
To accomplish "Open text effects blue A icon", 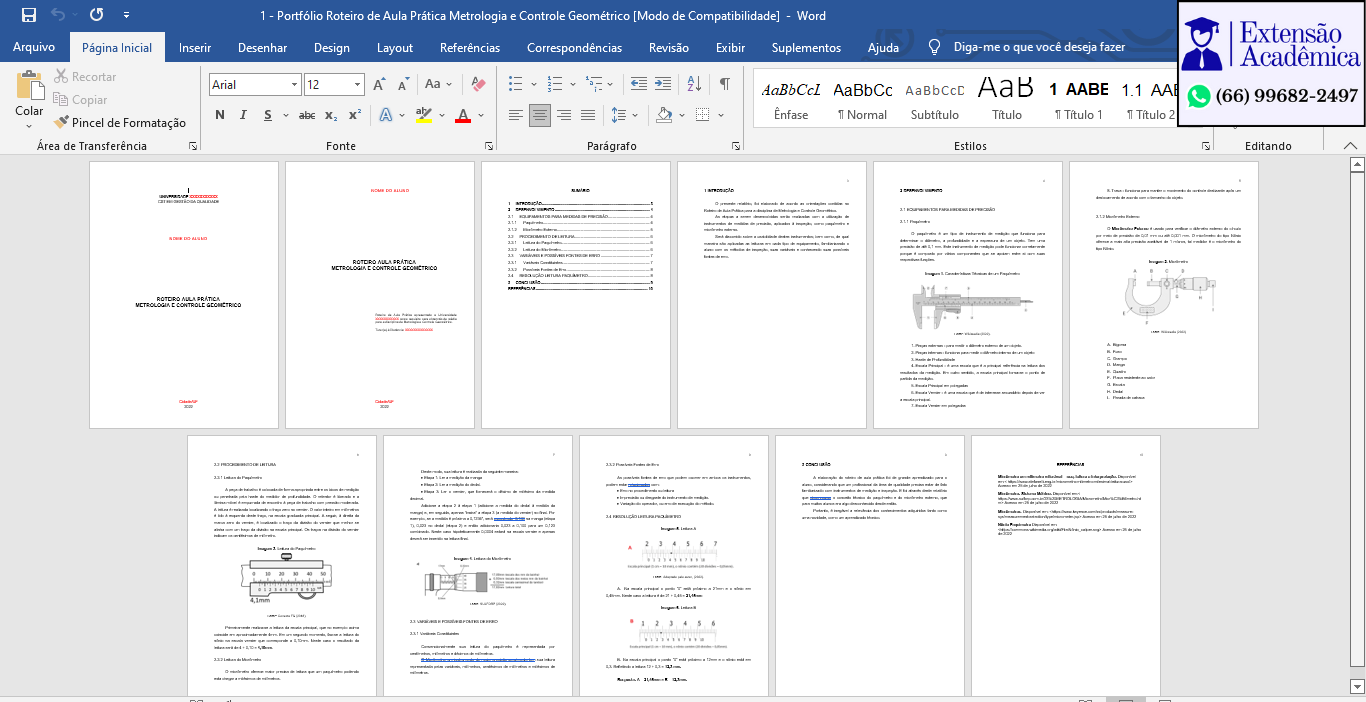I will [x=387, y=115].
